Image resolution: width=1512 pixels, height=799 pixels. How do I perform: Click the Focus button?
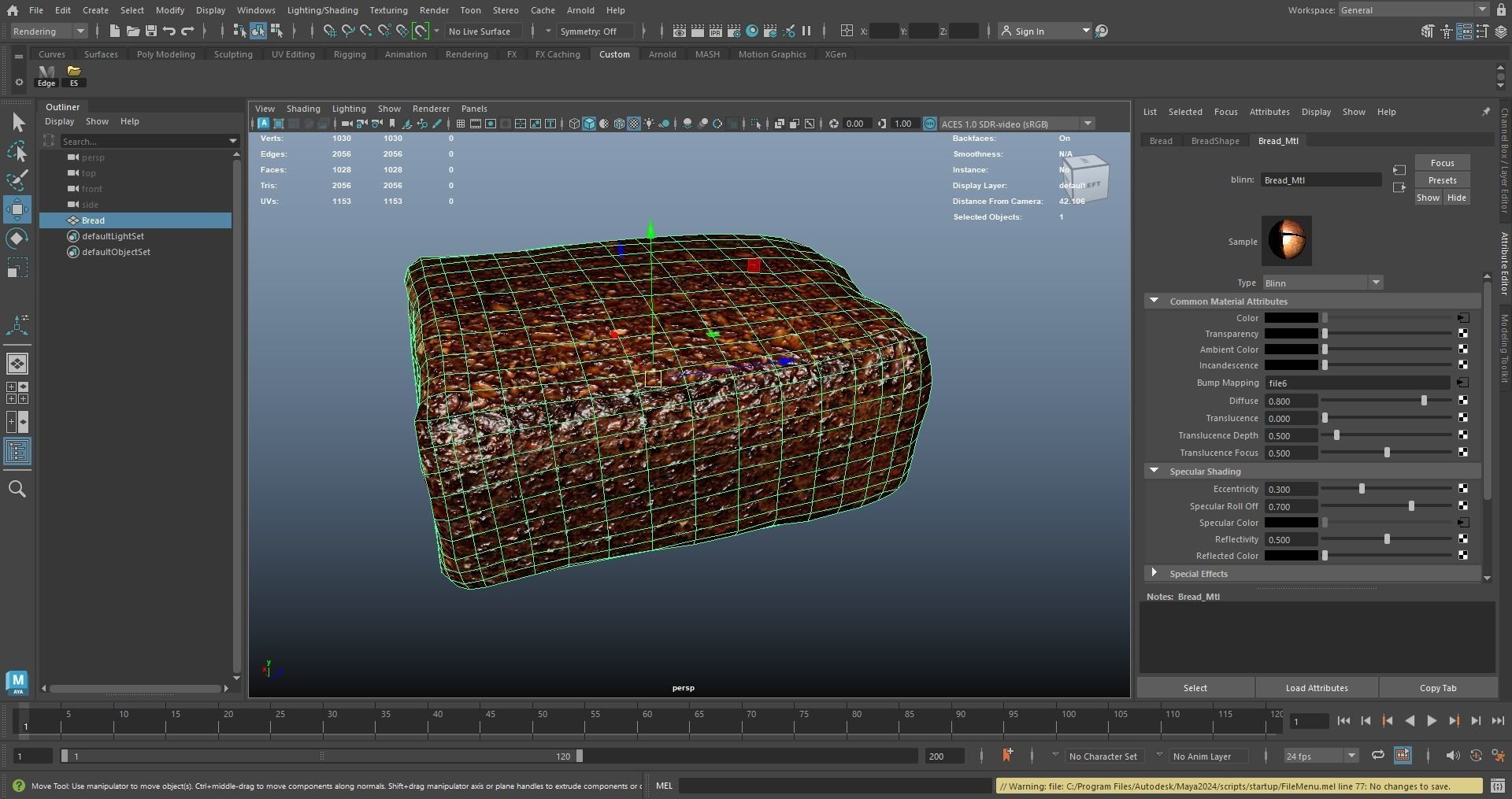[x=1442, y=163]
